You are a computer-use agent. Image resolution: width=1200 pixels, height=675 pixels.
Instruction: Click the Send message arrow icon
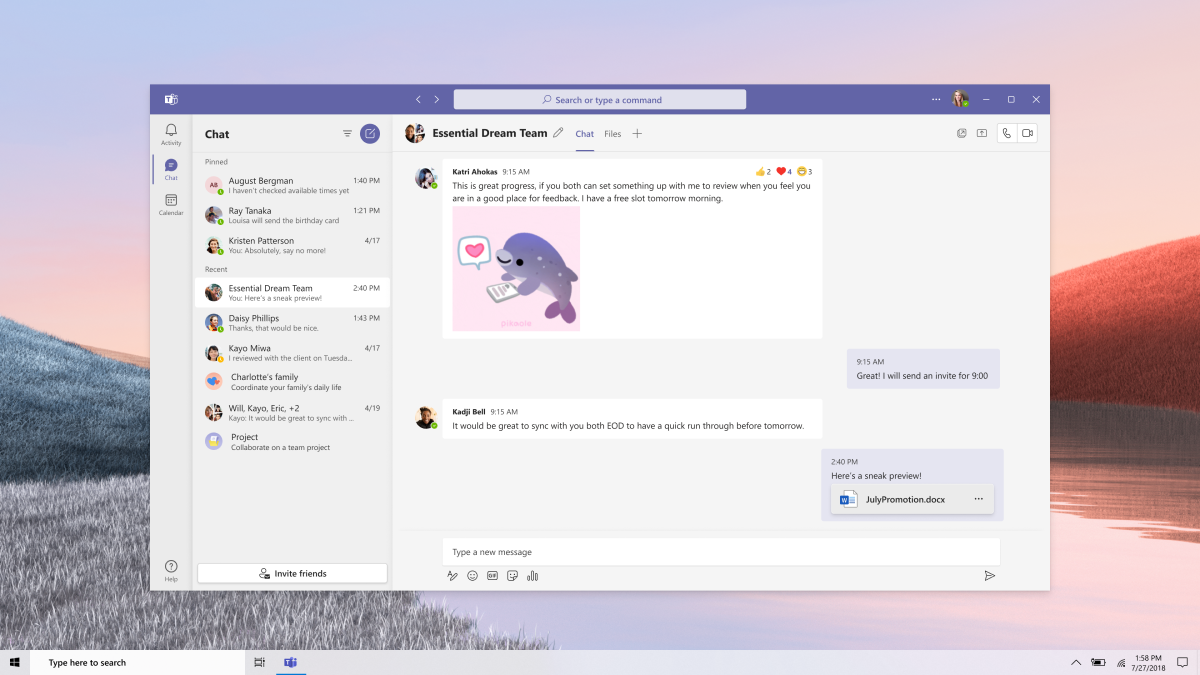point(990,576)
